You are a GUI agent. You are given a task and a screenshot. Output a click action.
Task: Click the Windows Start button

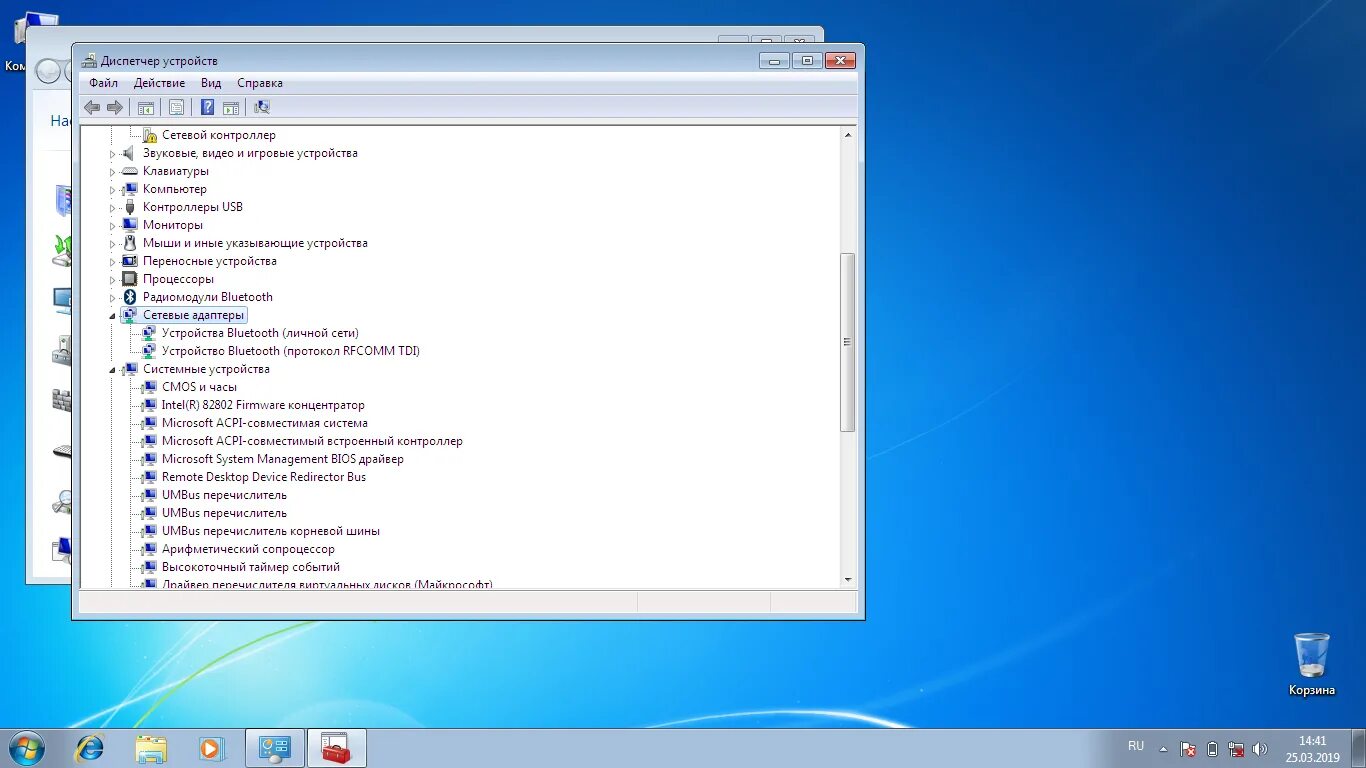point(27,747)
